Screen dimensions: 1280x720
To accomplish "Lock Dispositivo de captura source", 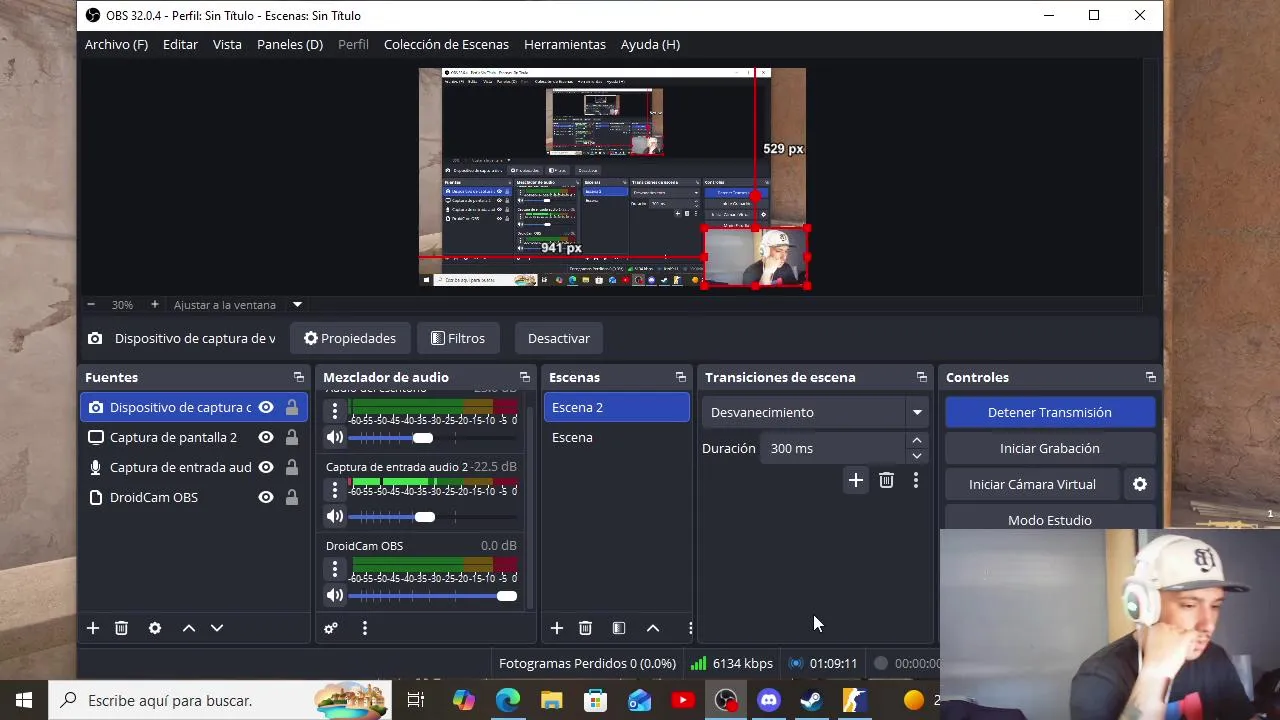I will point(292,407).
